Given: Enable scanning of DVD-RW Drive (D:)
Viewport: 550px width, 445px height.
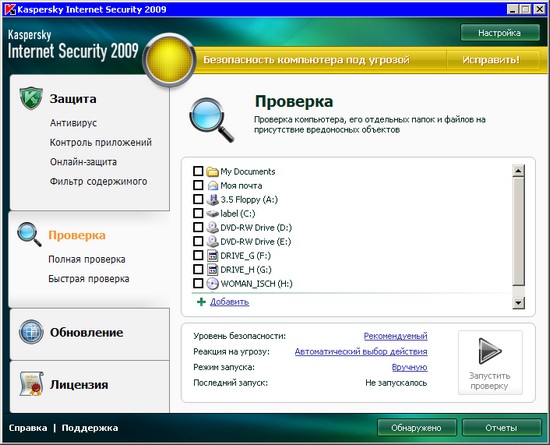Looking at the screenshot, I should [x=198, y=227].
